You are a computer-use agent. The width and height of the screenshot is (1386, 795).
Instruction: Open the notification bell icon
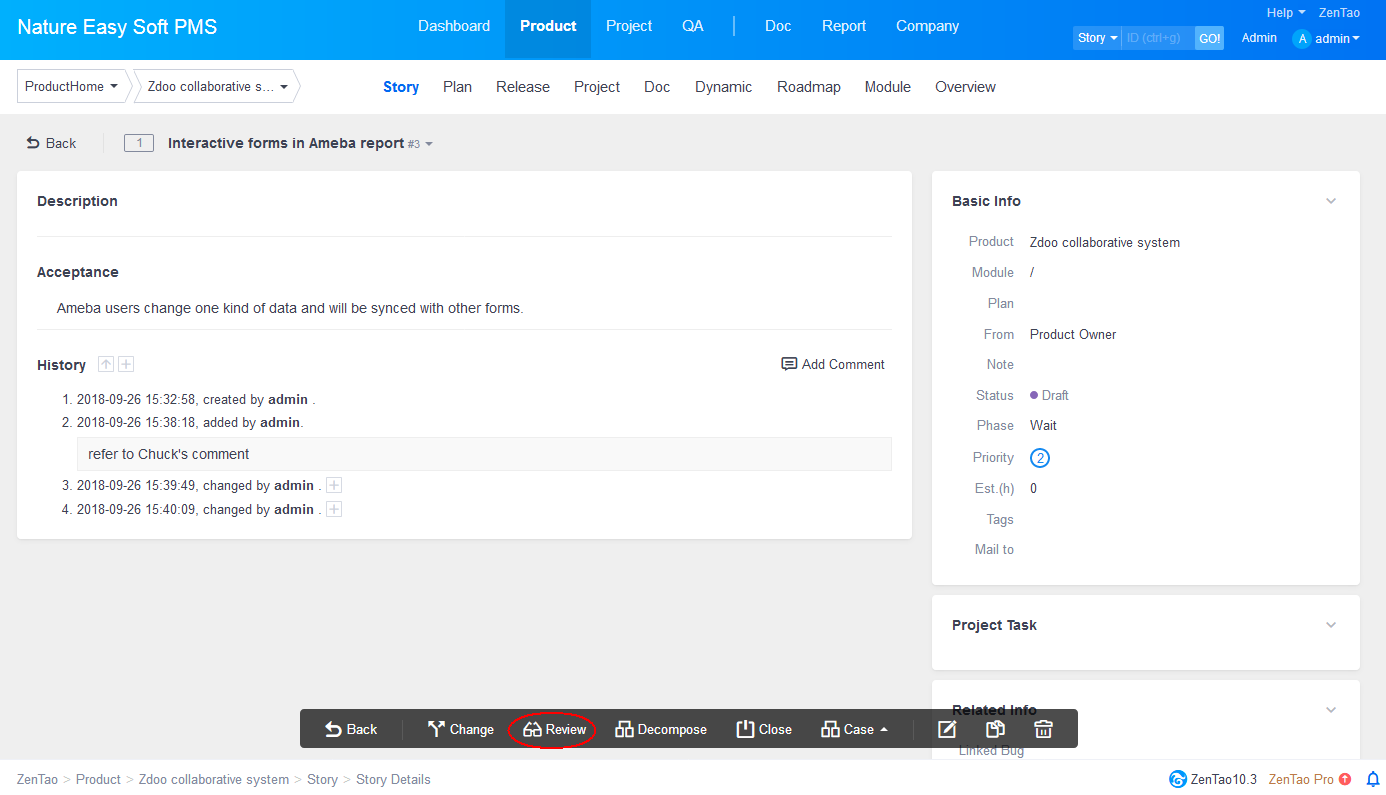coord(1373,779)
